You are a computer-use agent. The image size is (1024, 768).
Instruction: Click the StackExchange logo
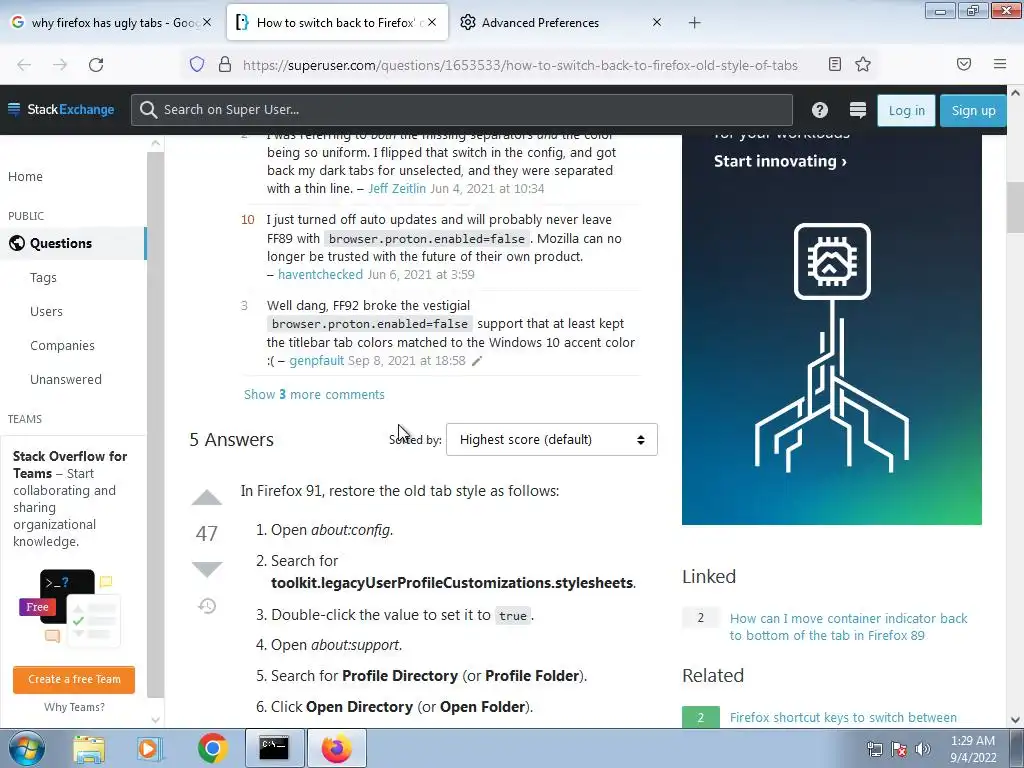click(x=61, y=109)
